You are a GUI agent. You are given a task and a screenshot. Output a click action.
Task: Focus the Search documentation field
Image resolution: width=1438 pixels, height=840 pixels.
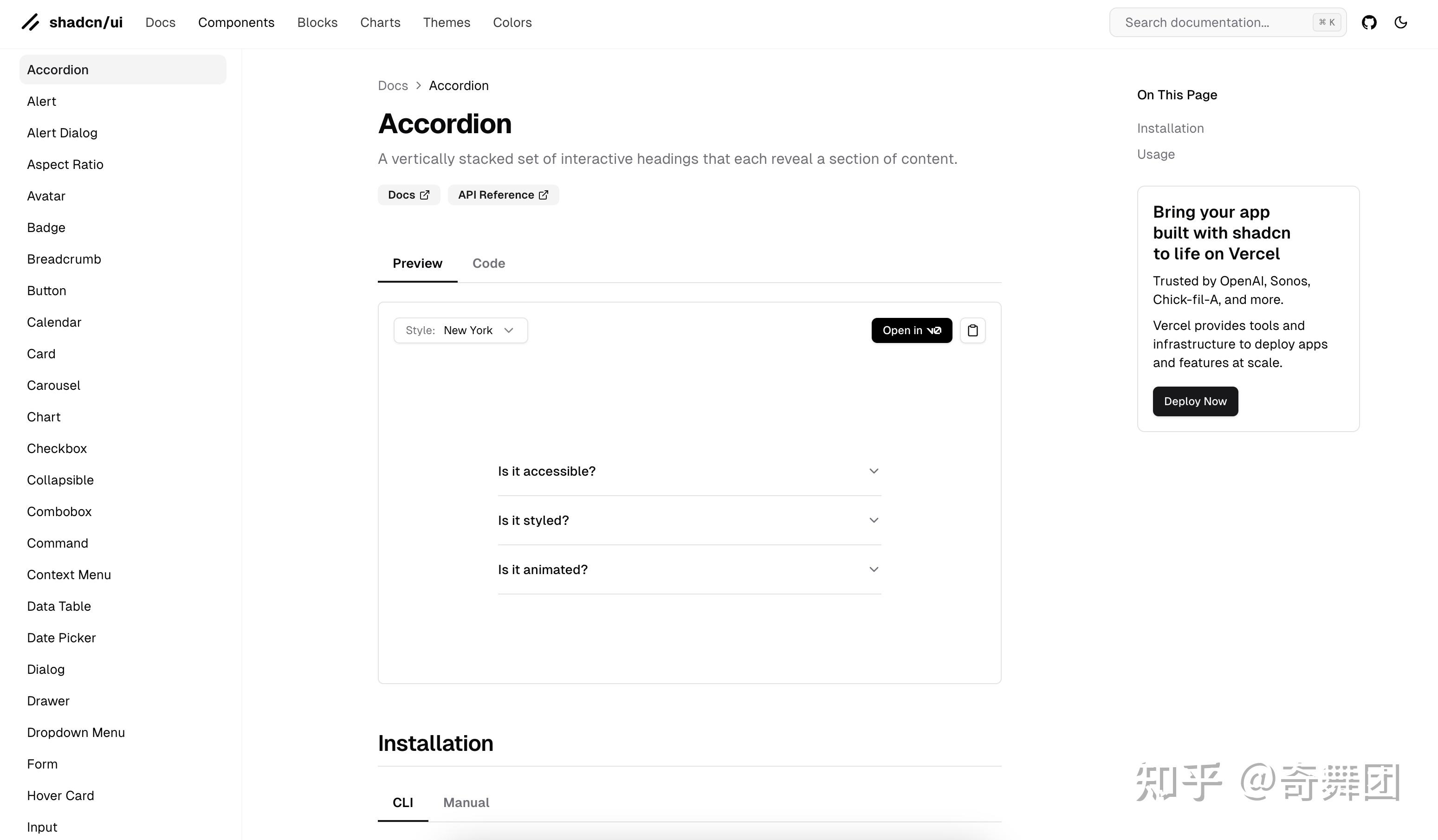(x=1216, y=22)
